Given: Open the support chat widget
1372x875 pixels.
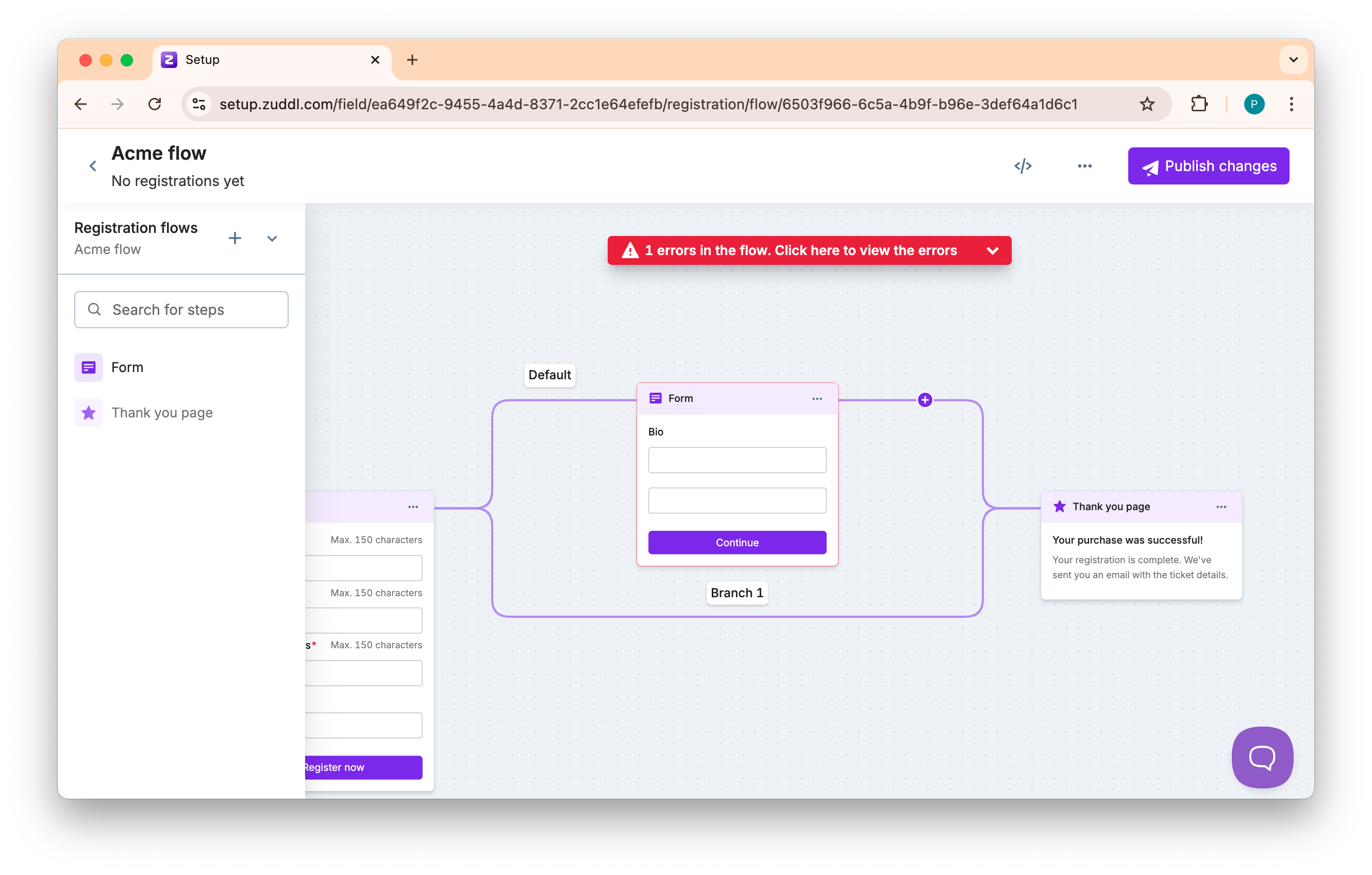Looking at the screenshot, I should (1262, 756).
